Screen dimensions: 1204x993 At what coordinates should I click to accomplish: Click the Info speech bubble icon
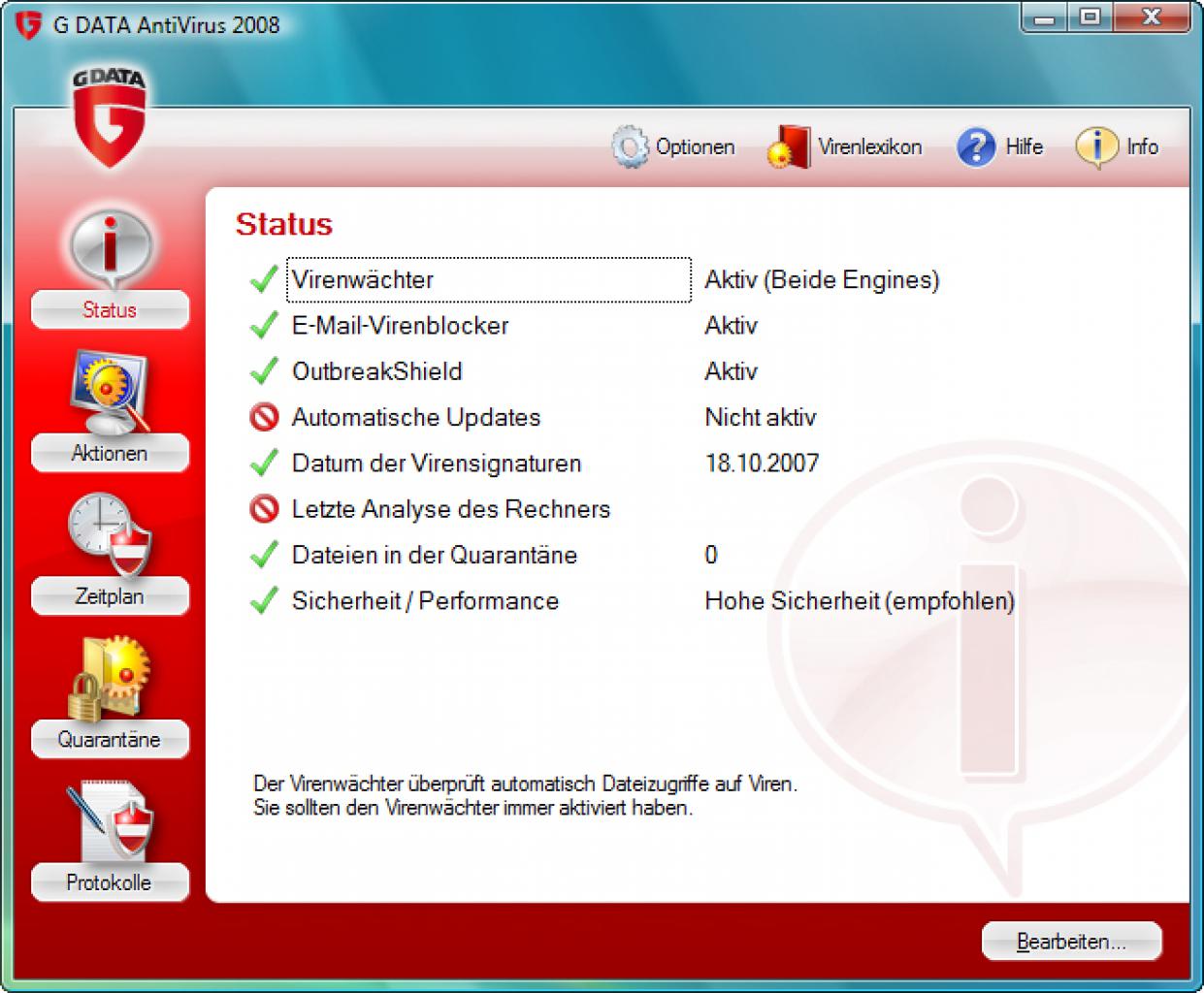[x=1096, y=147]
